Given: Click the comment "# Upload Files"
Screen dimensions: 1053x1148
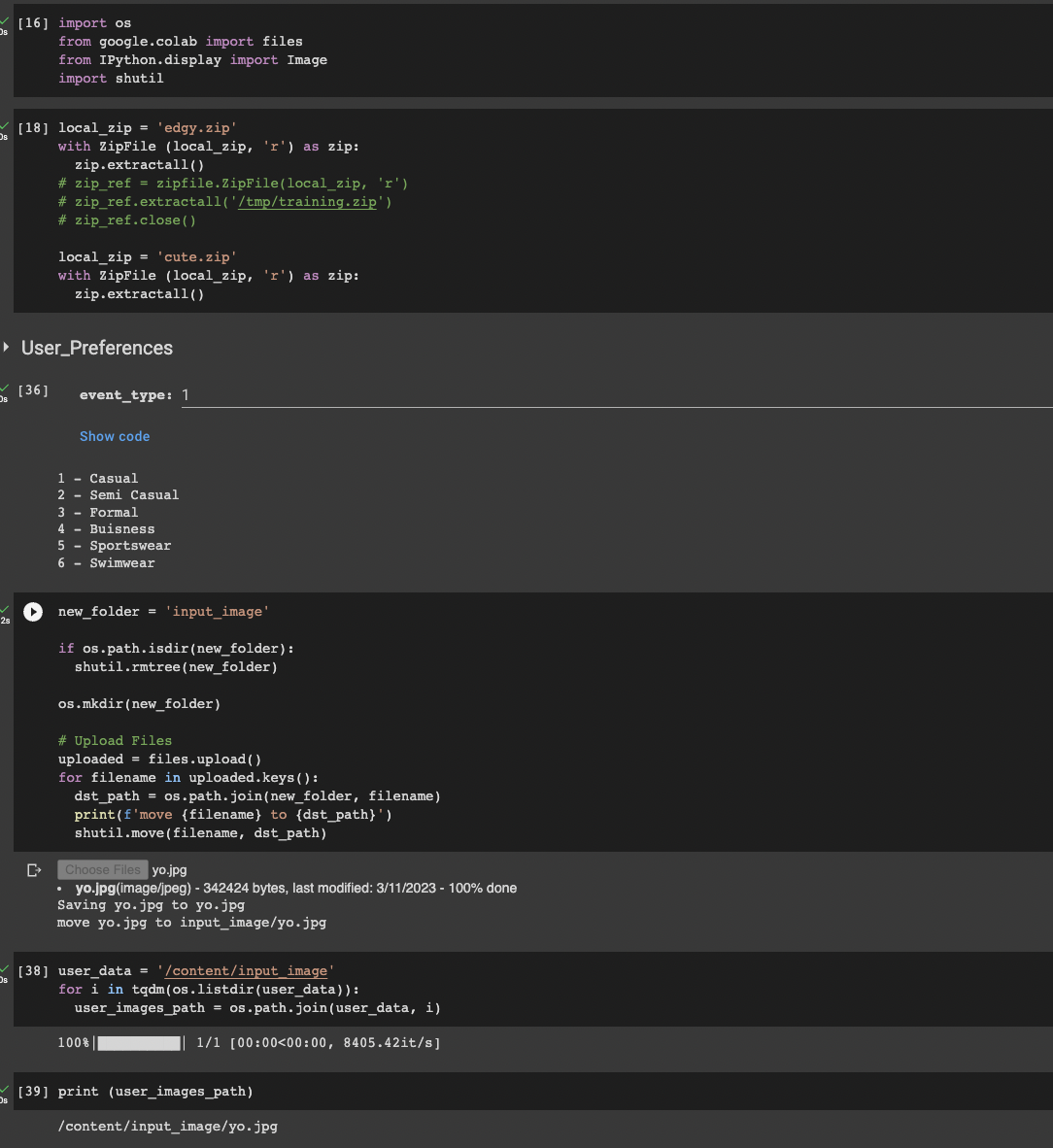Looking at the screenshot, I should pyautogui.click(x=115, y=741).
